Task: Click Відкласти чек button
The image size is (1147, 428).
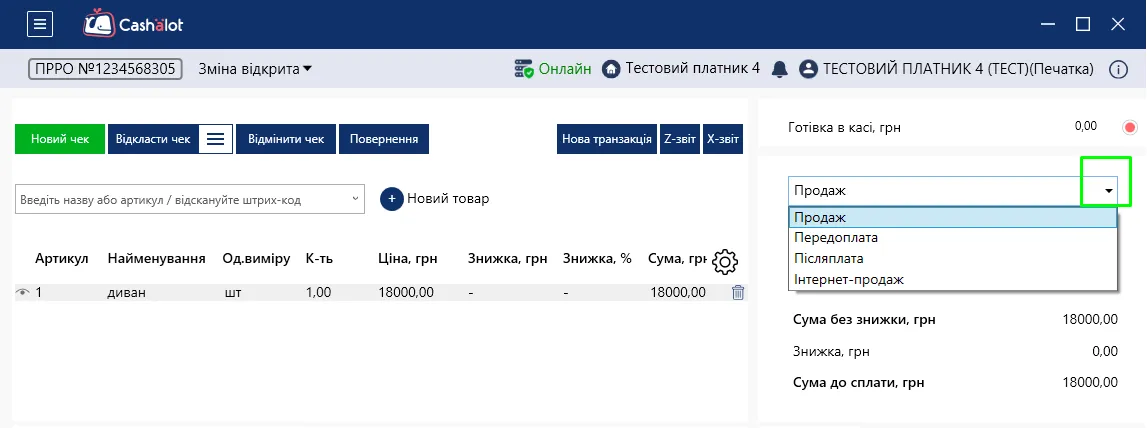Action: tap(153, 139)
